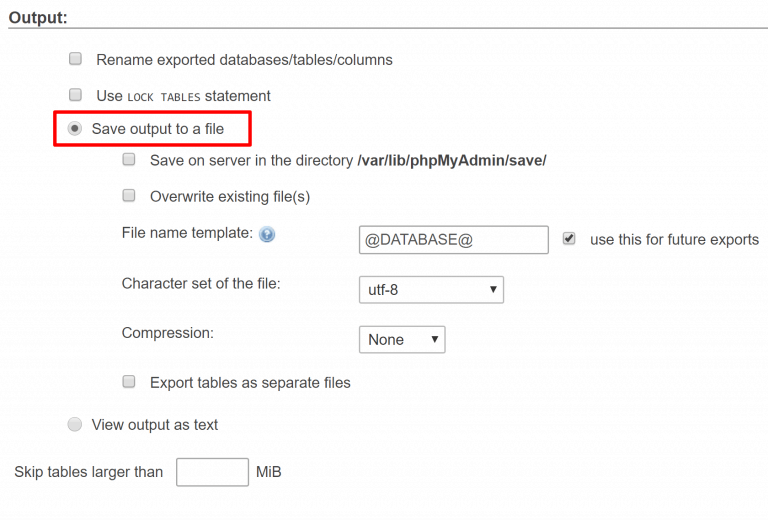
Task: Click the @DATABASE@ file name template field
Action: (453, 240)
